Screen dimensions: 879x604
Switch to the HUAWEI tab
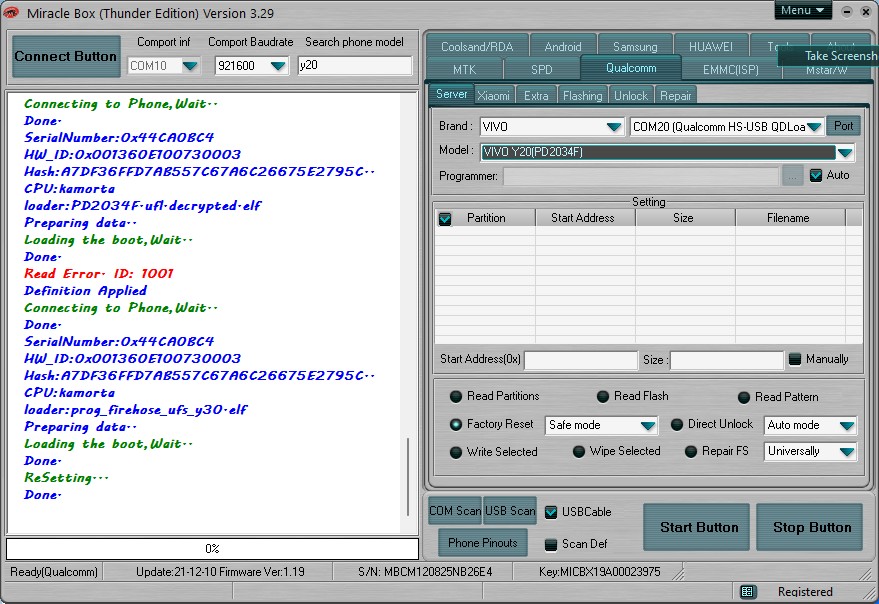click(710, 47)
